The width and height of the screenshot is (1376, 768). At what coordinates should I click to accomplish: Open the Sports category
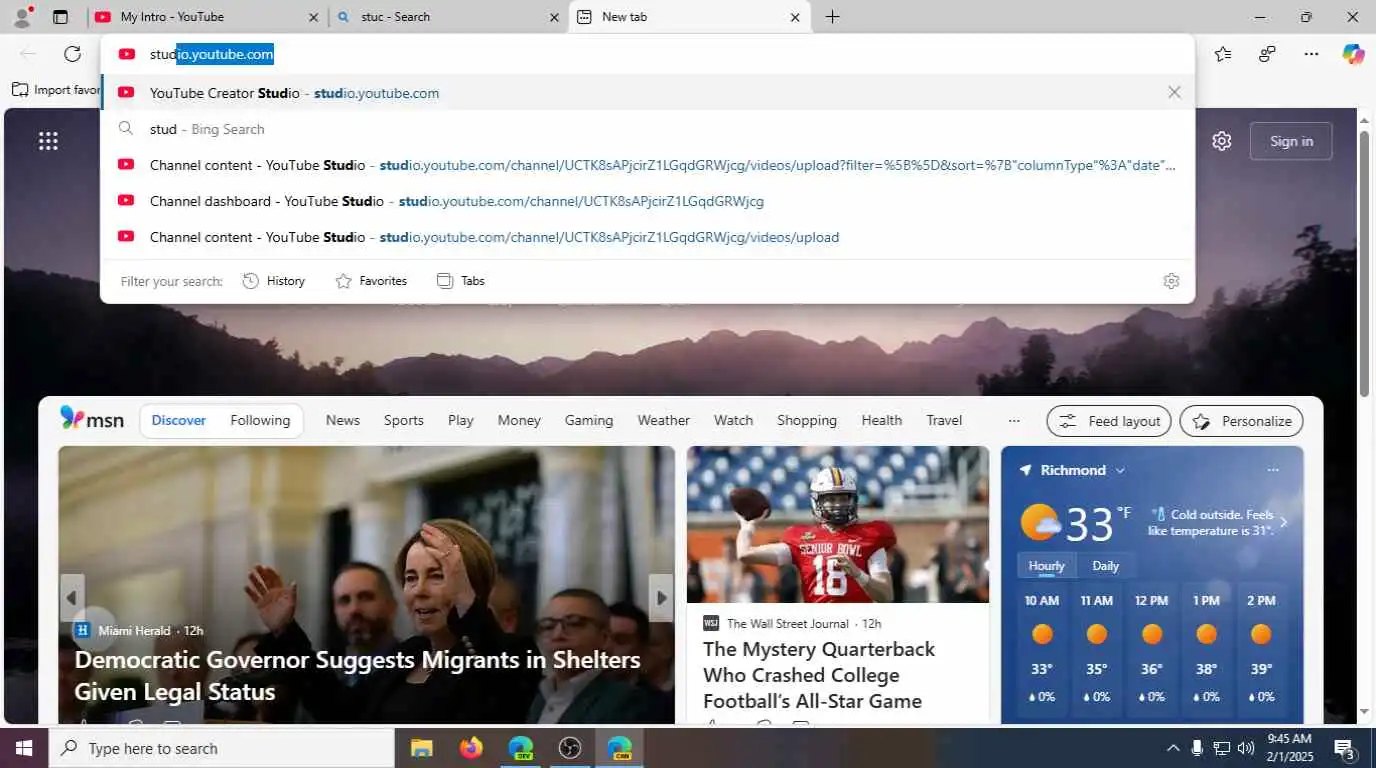pyautogui.click(x=403, y=420)
